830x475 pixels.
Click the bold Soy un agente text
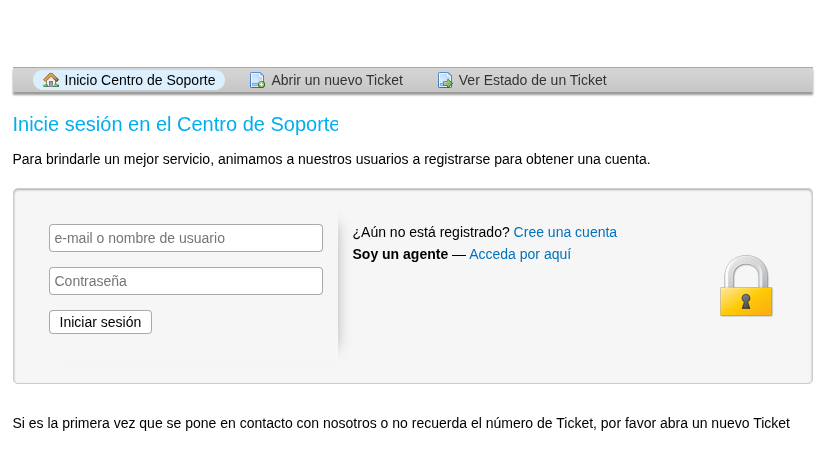coord(400,254)
